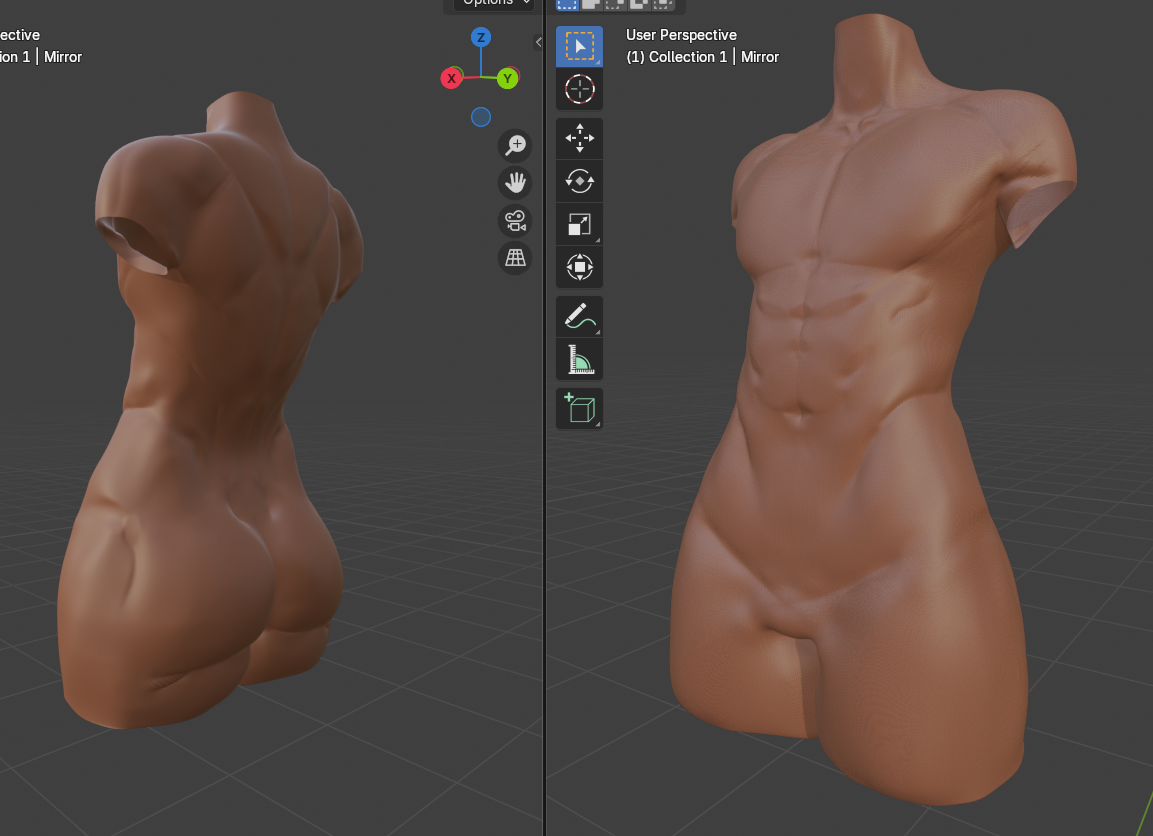Click the "Mirror" label in left viewport

click(63, 57)
